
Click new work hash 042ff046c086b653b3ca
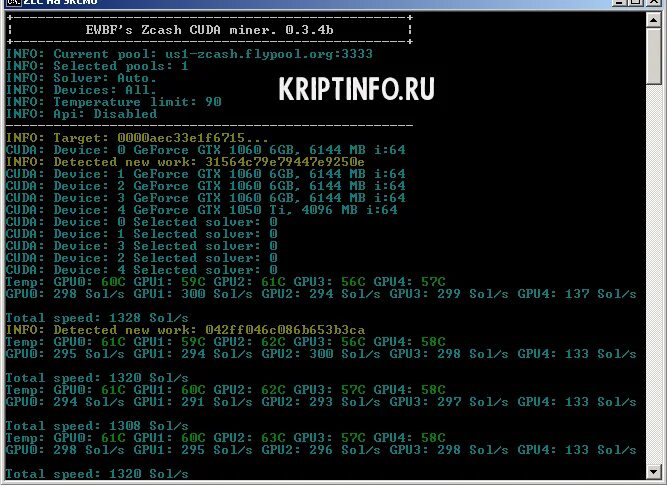(x=285, y=330)
